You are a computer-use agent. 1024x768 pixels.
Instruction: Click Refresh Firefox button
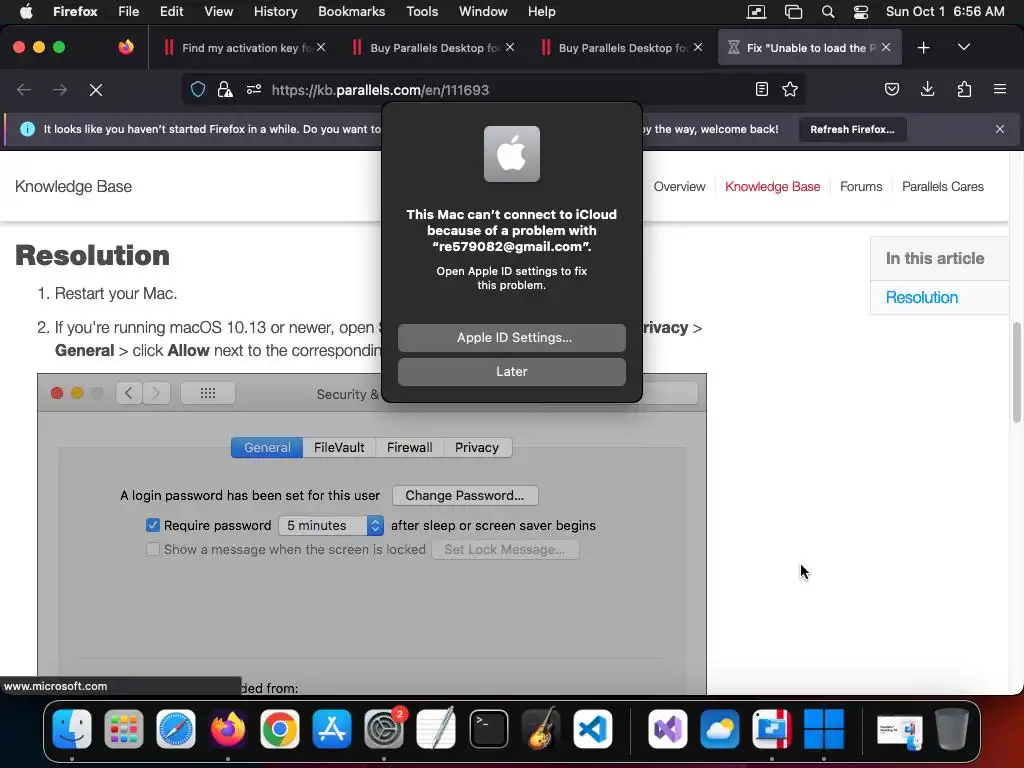tap(852, 129)
